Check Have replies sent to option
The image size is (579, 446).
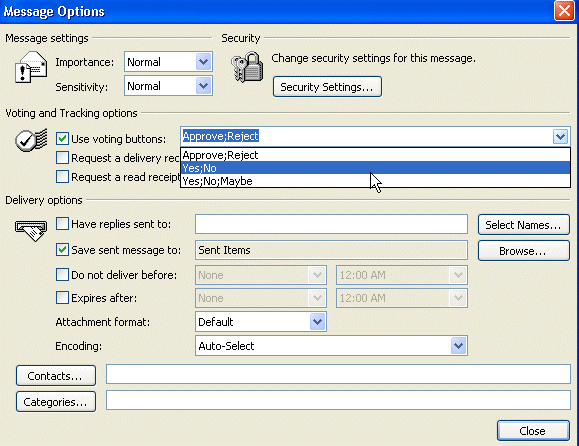click(x=62, y=224)
